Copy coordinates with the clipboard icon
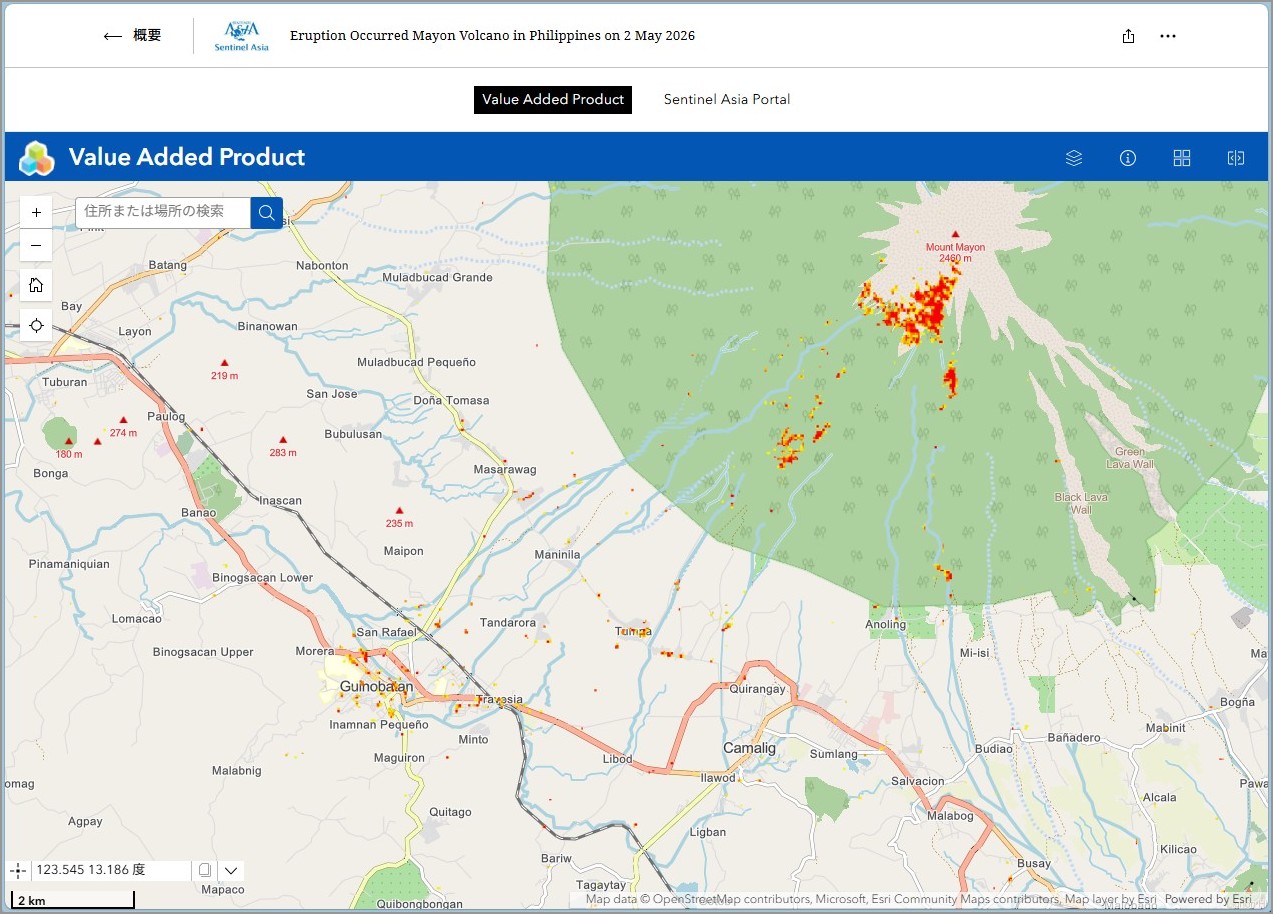This screenshot has width=1273, height=914. point(205,870)
